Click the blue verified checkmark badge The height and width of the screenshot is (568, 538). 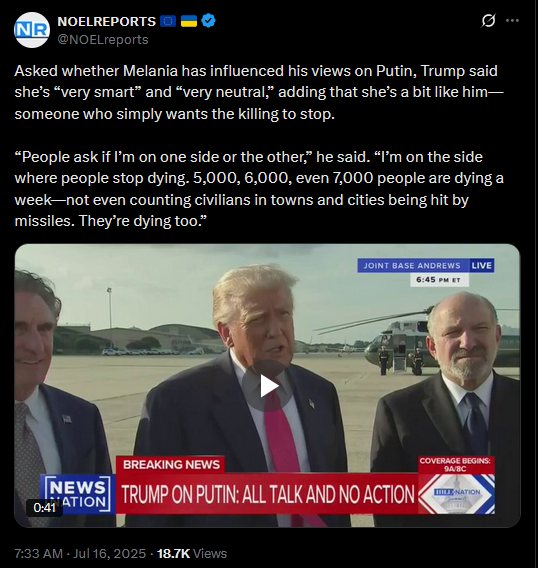click(x=208, y=21)
